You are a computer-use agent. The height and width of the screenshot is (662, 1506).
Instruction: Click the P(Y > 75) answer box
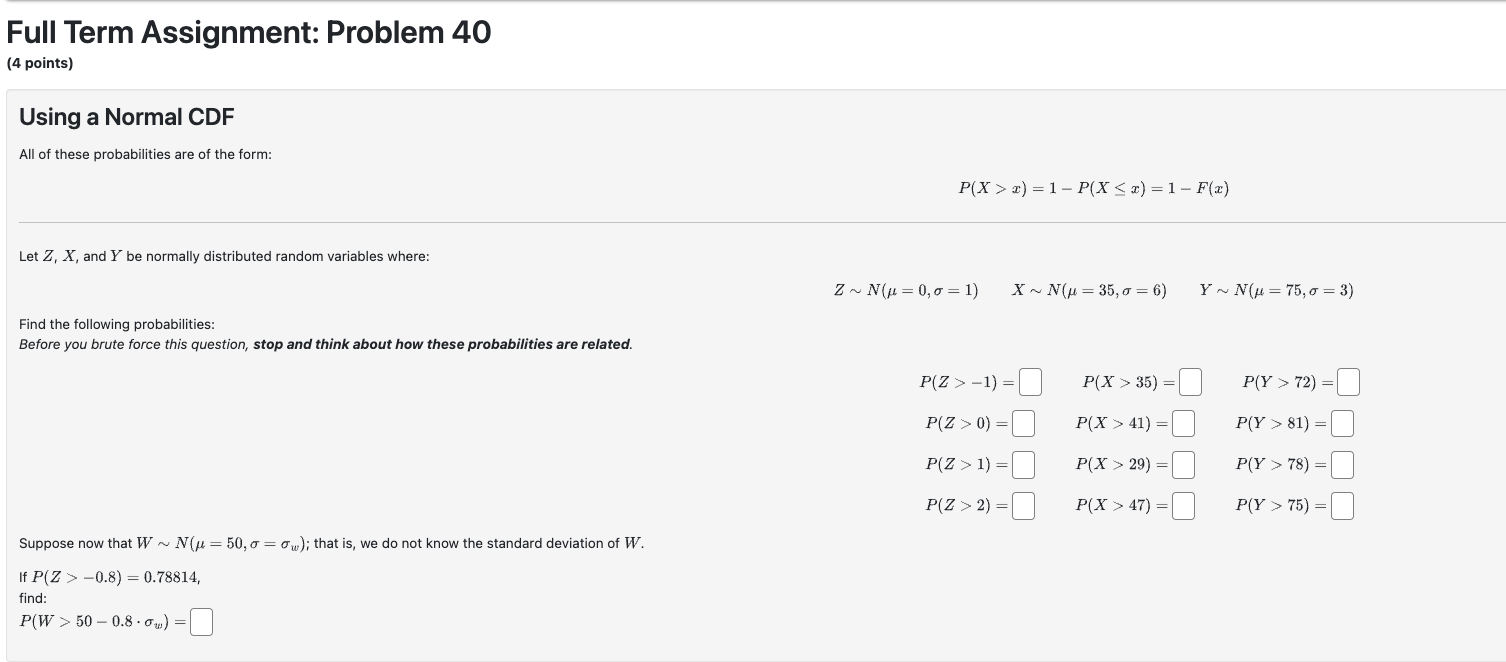(x=1341, y=505)
